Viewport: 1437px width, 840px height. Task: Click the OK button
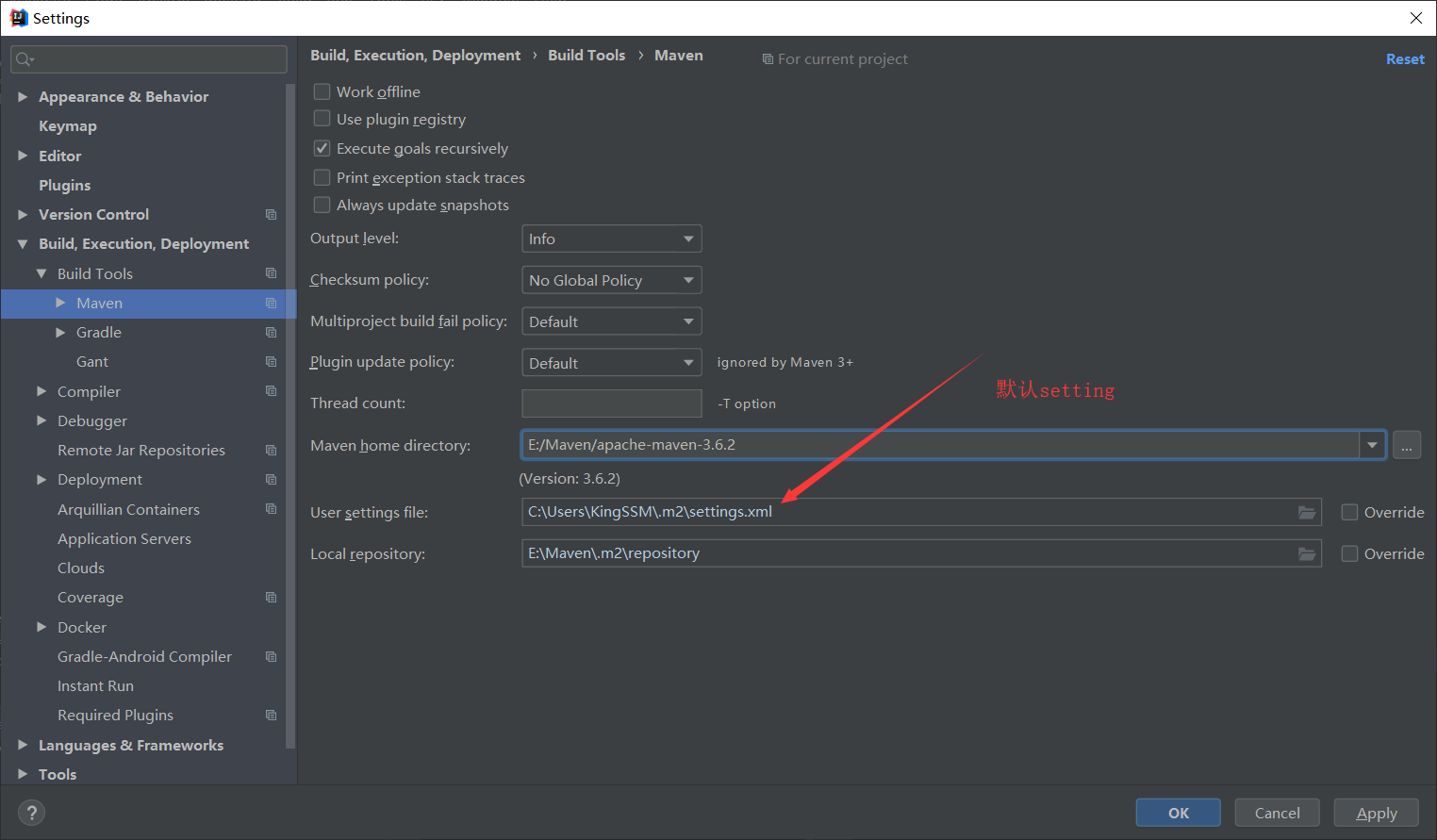(x=1179, y=813)
